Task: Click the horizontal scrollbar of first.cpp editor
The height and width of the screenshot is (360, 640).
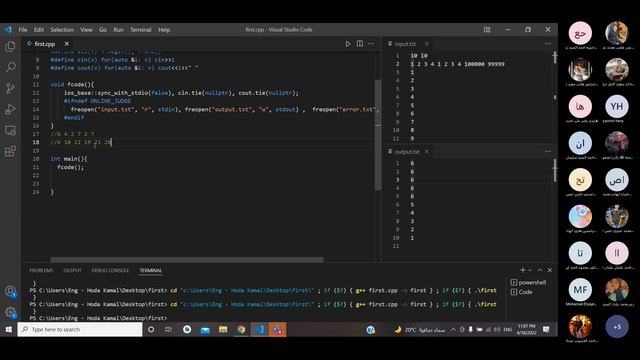Action: click(187, 260)
